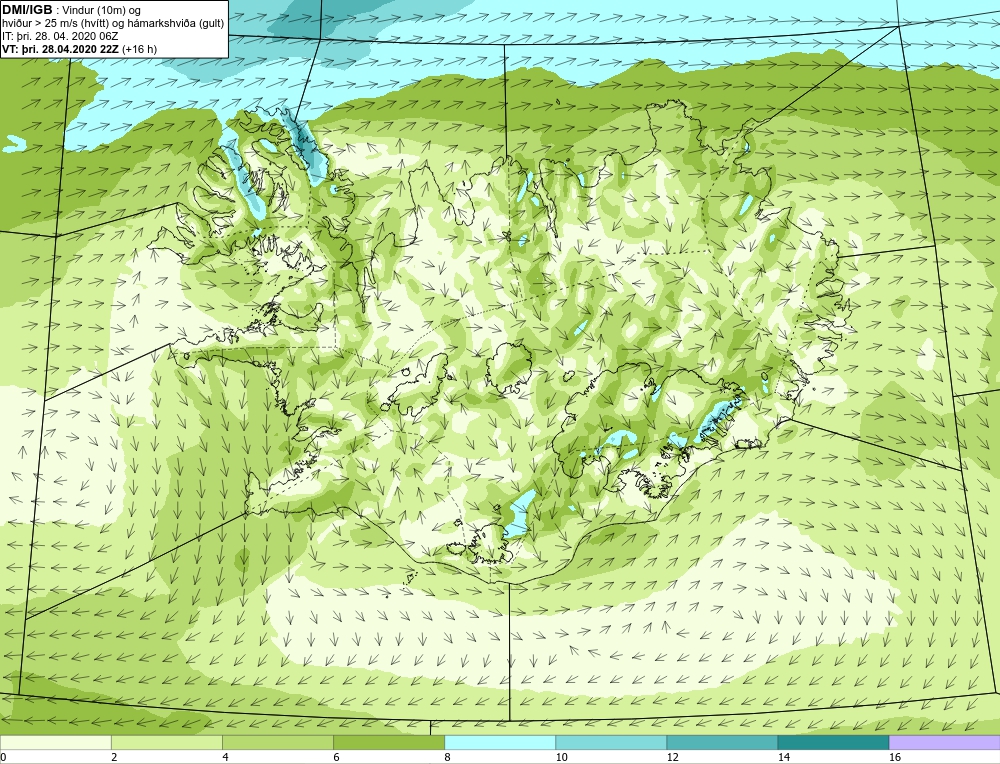Click the legend scale label '14'
The width and height of the screenshot is (1000, 764).
(x=784, y=757)
